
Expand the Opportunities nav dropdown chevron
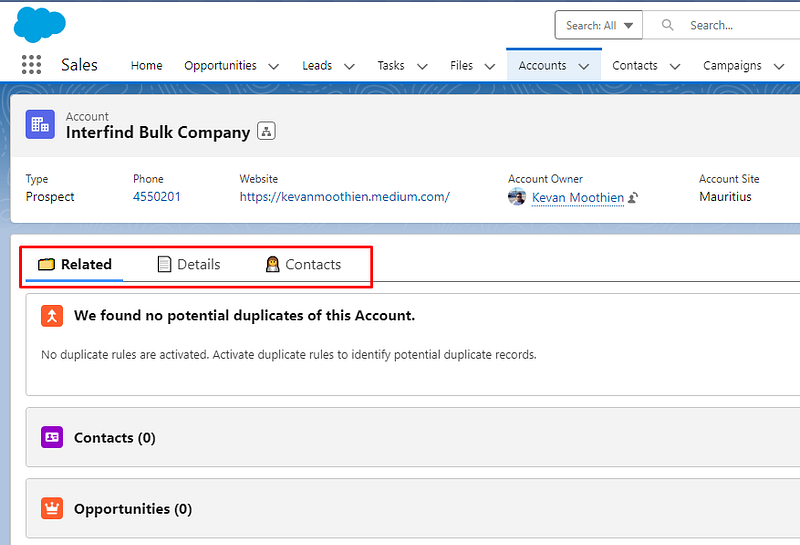coord(276,66)
